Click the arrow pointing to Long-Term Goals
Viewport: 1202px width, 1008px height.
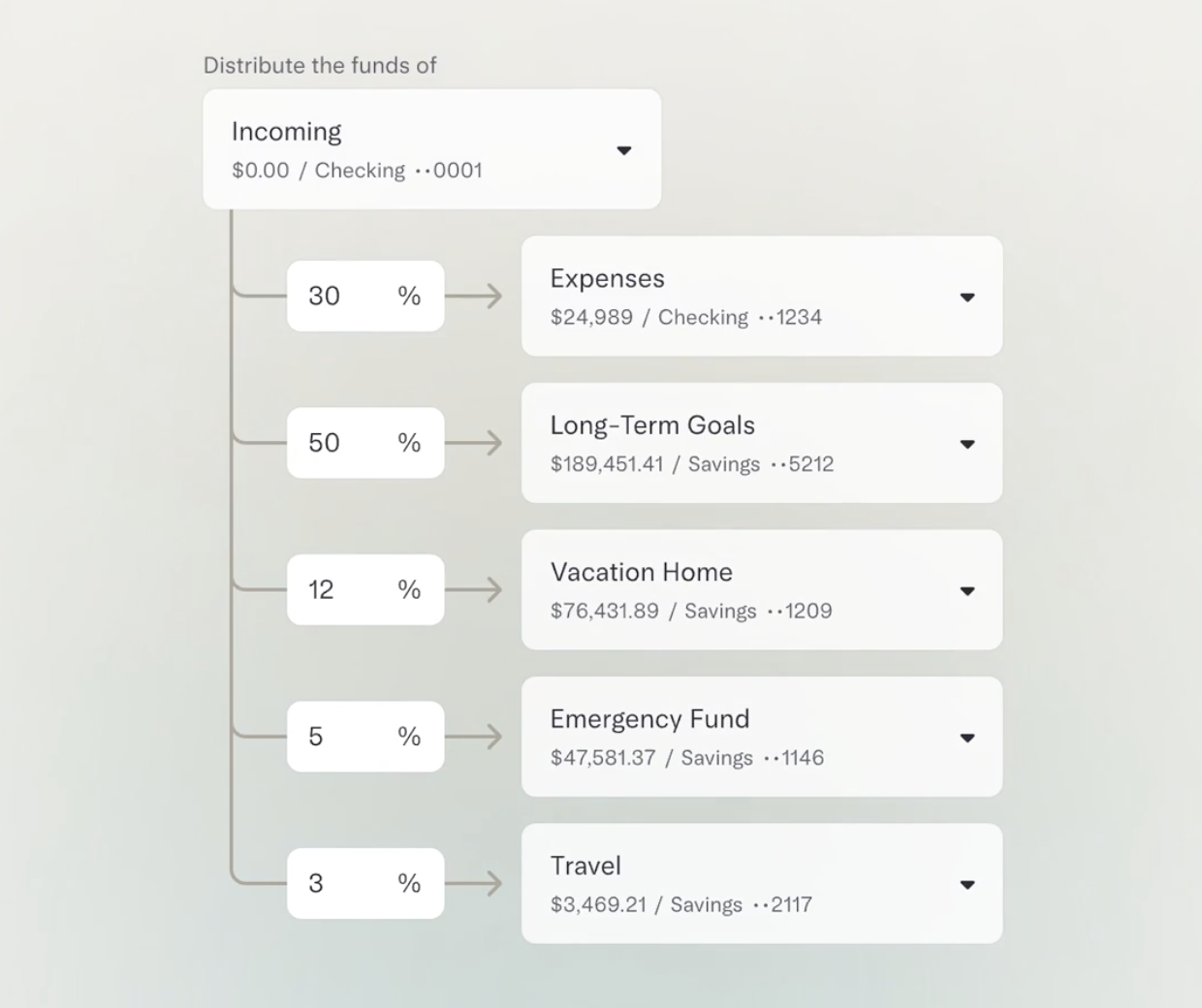[475, 443]
